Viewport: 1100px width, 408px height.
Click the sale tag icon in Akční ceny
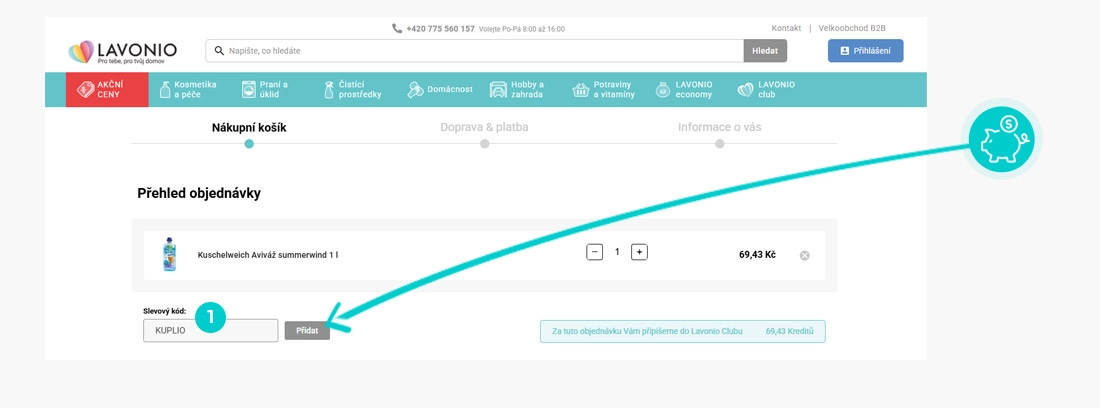[x=86, y=90]
